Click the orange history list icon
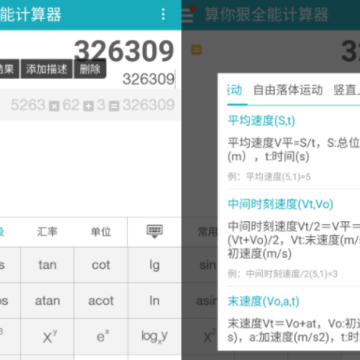Image resolution: width=360 pixels, height=360 pixels. 196,50
